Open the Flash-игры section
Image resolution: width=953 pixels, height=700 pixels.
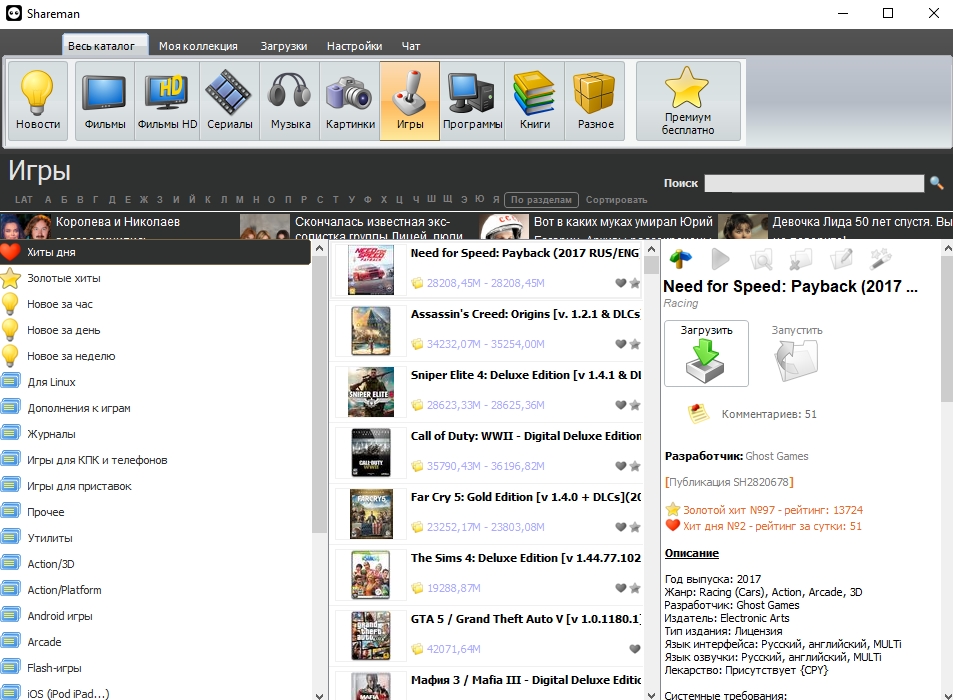(x=155, y=668)
